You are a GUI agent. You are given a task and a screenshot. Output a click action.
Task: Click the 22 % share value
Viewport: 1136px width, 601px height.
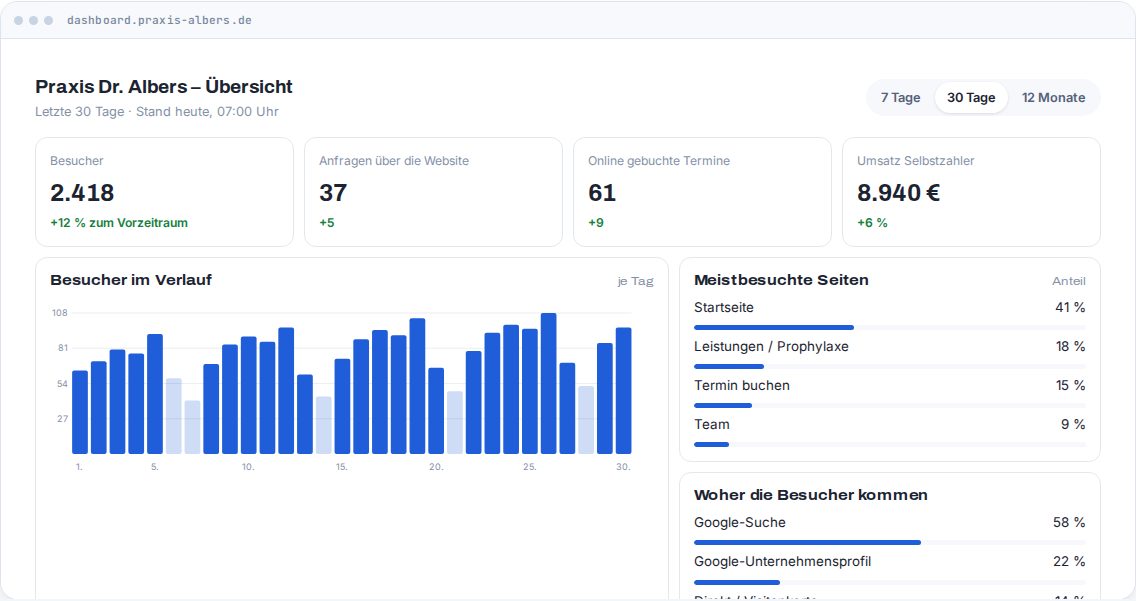click(1069, 561)
